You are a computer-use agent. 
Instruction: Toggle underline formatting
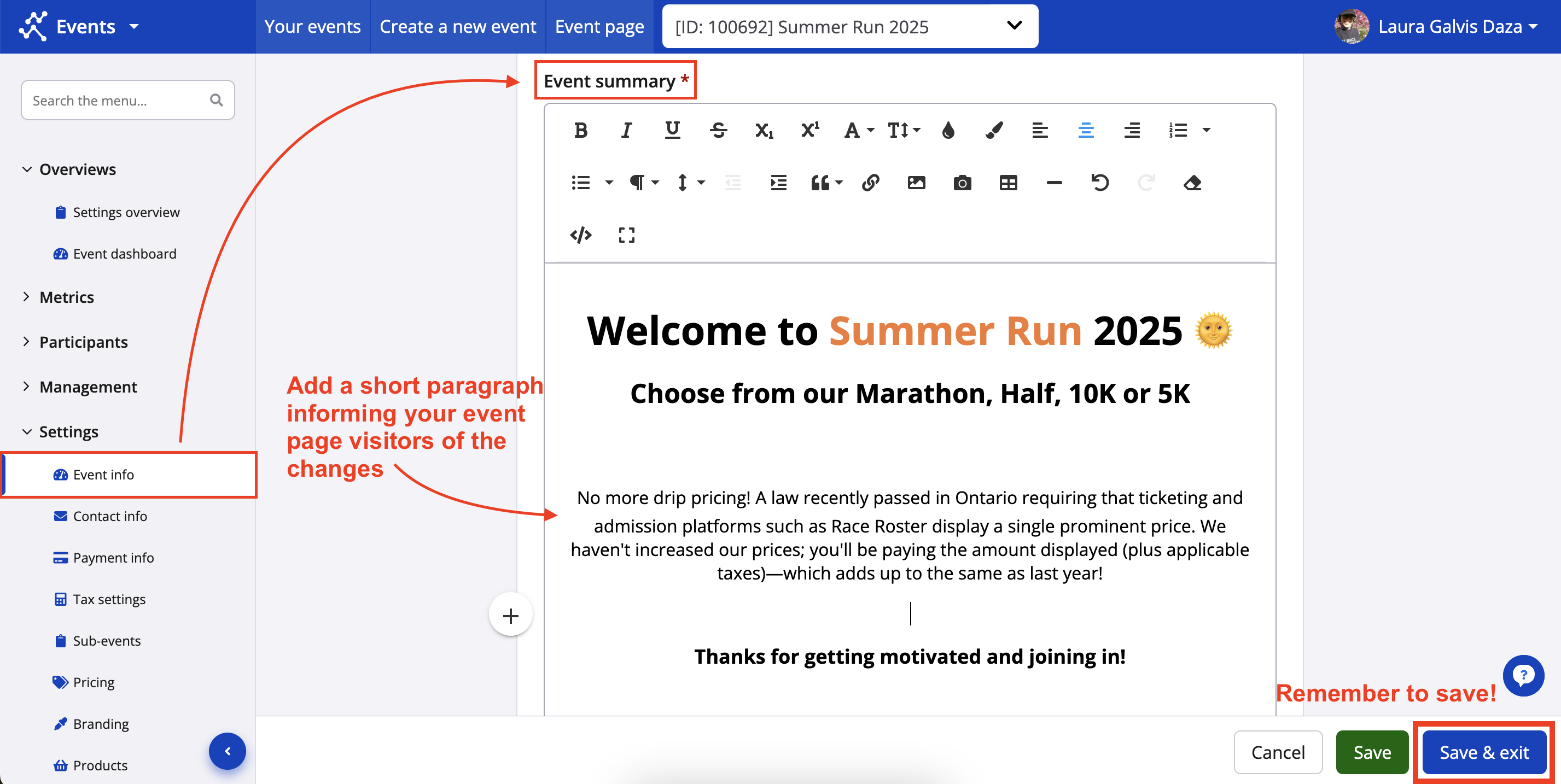tap(672, 130)
